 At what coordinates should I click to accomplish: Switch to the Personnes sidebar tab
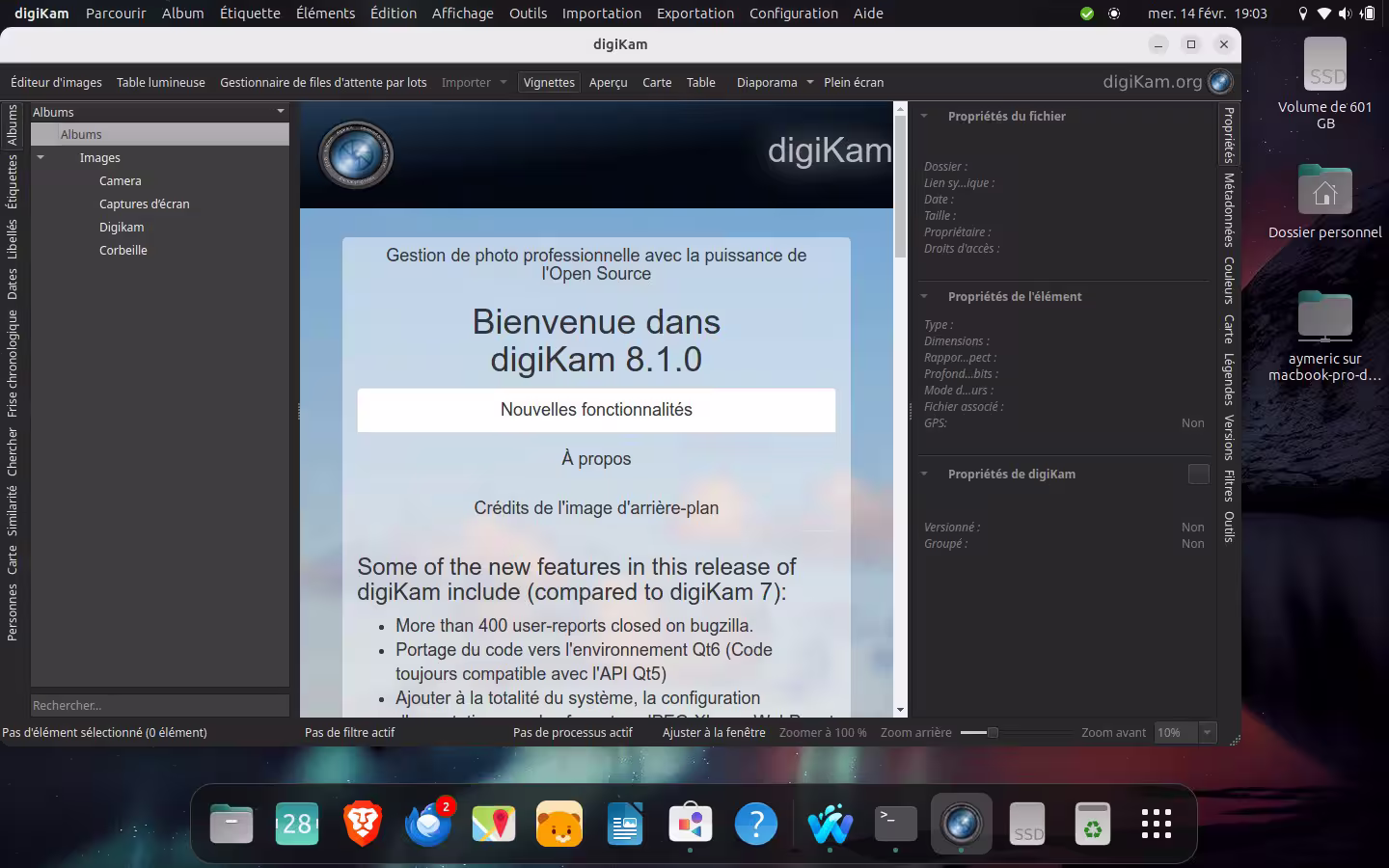tap(13, 611)
